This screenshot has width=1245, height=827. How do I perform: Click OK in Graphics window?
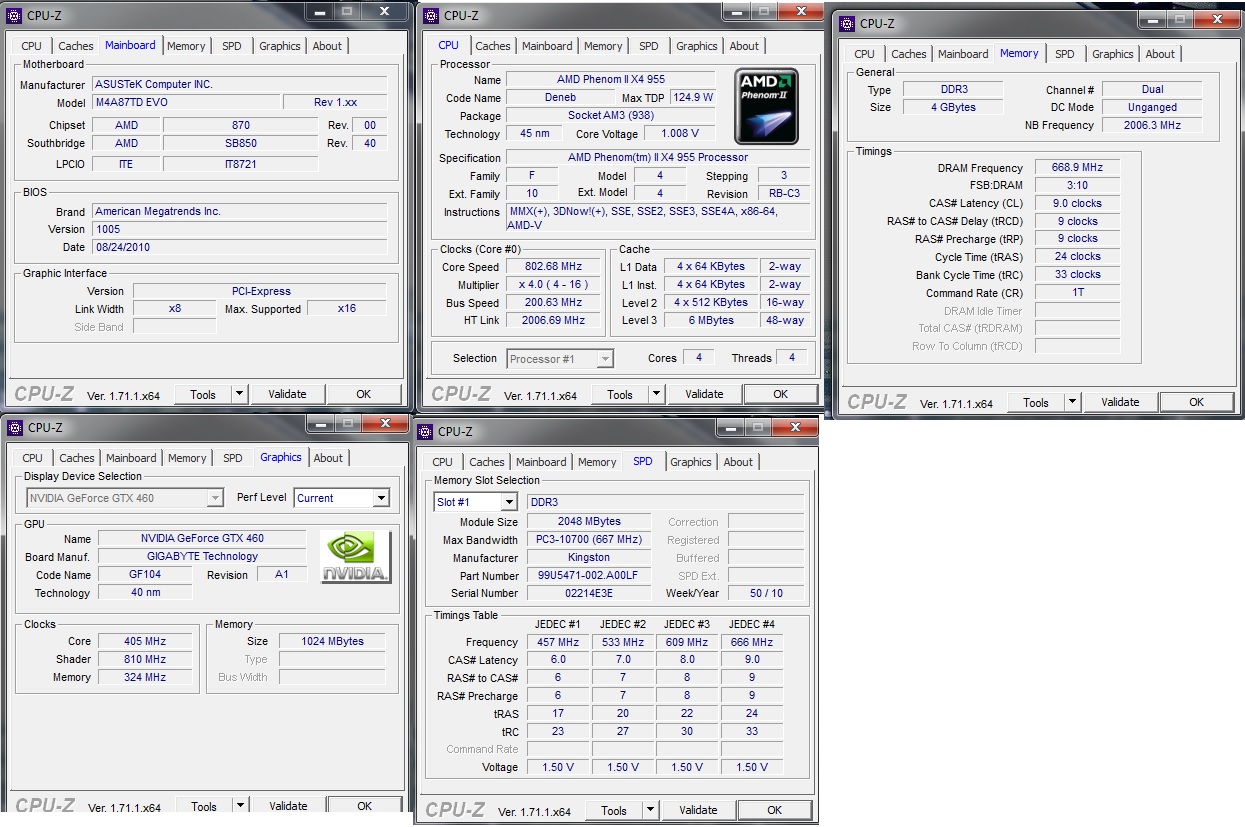(364, 806)
